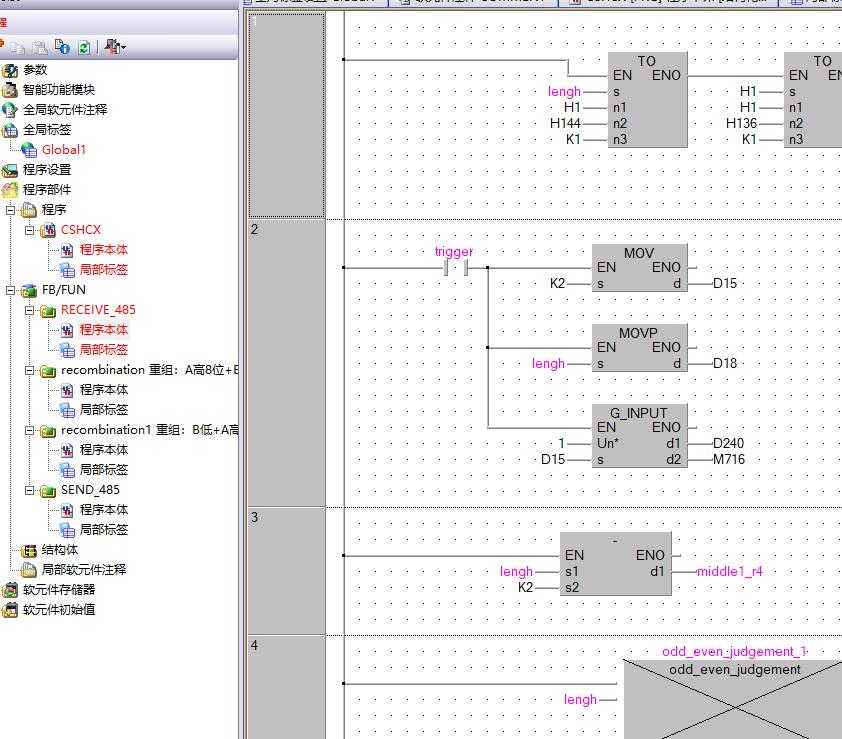This screenshot has width=842, height=739.
Task: Open 局部标签 under SEND_485
Action: pyautogui.click(x=103, y=530)
